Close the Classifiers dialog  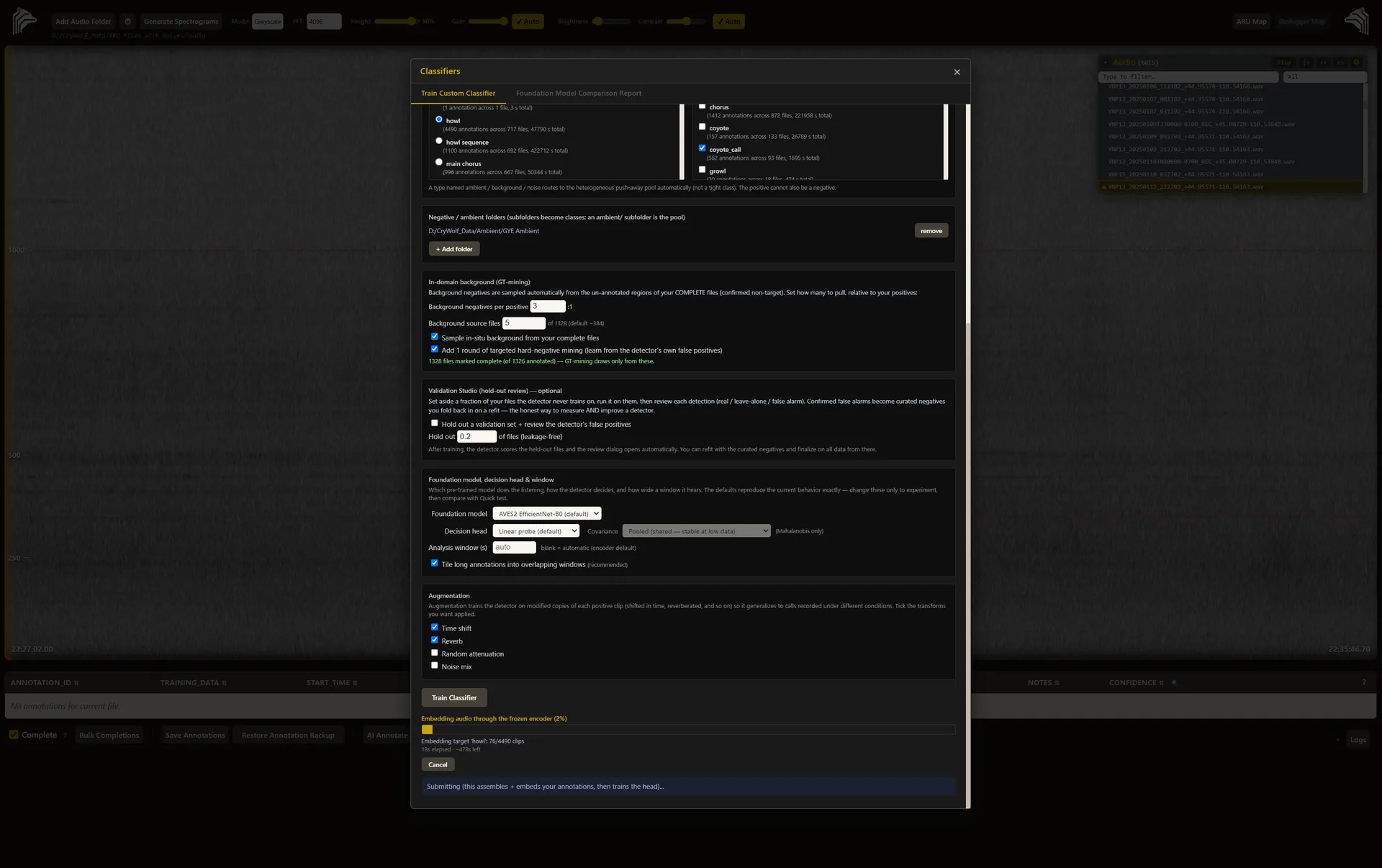point(957,72)
